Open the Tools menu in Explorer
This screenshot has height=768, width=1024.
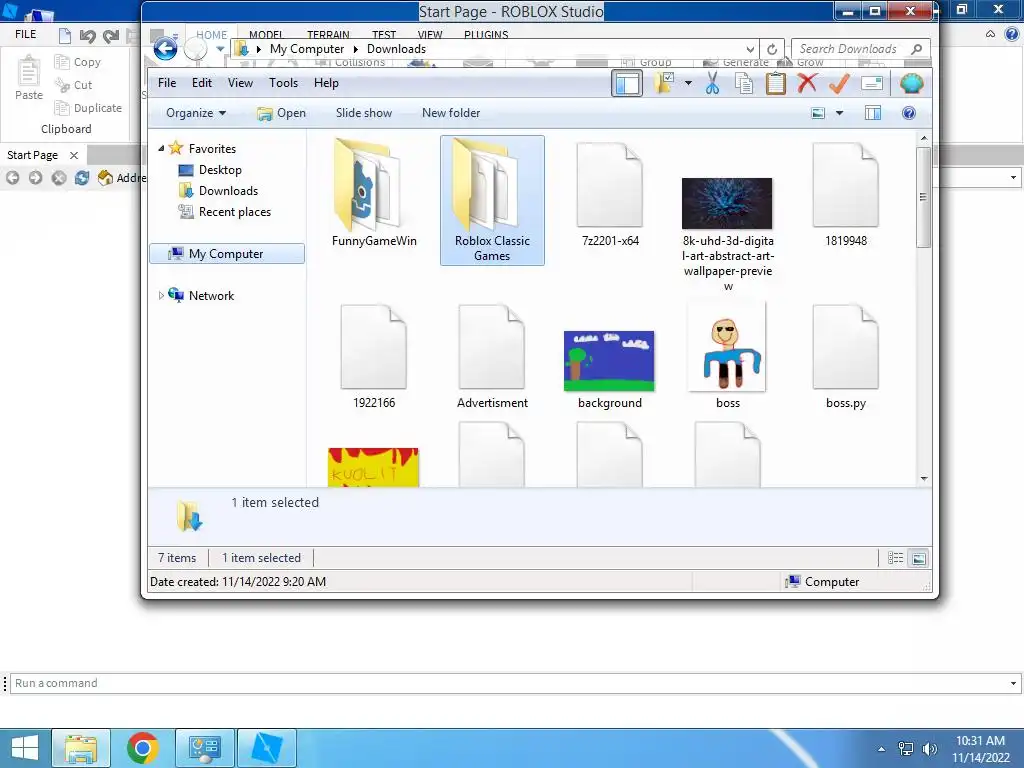click(283, 83)
